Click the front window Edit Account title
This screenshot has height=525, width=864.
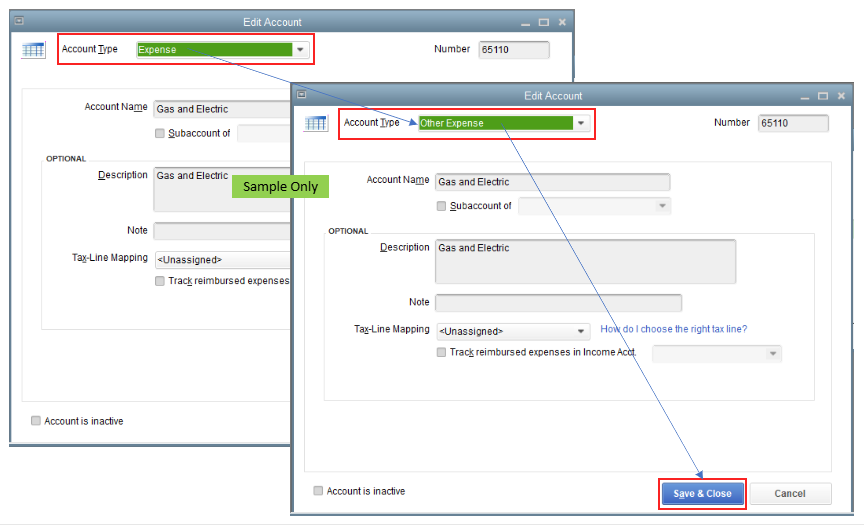pyautogui.click(x=553, y=96)
